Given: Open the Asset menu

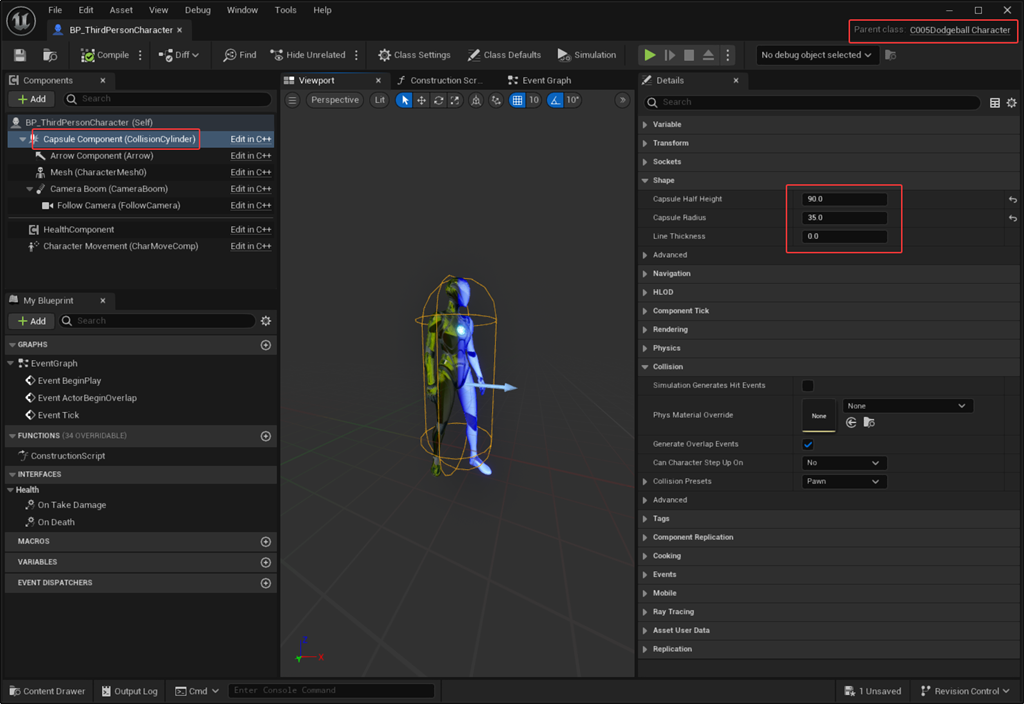Looking at the screenshot, I should pyautogui.click(x=121, y=10).
